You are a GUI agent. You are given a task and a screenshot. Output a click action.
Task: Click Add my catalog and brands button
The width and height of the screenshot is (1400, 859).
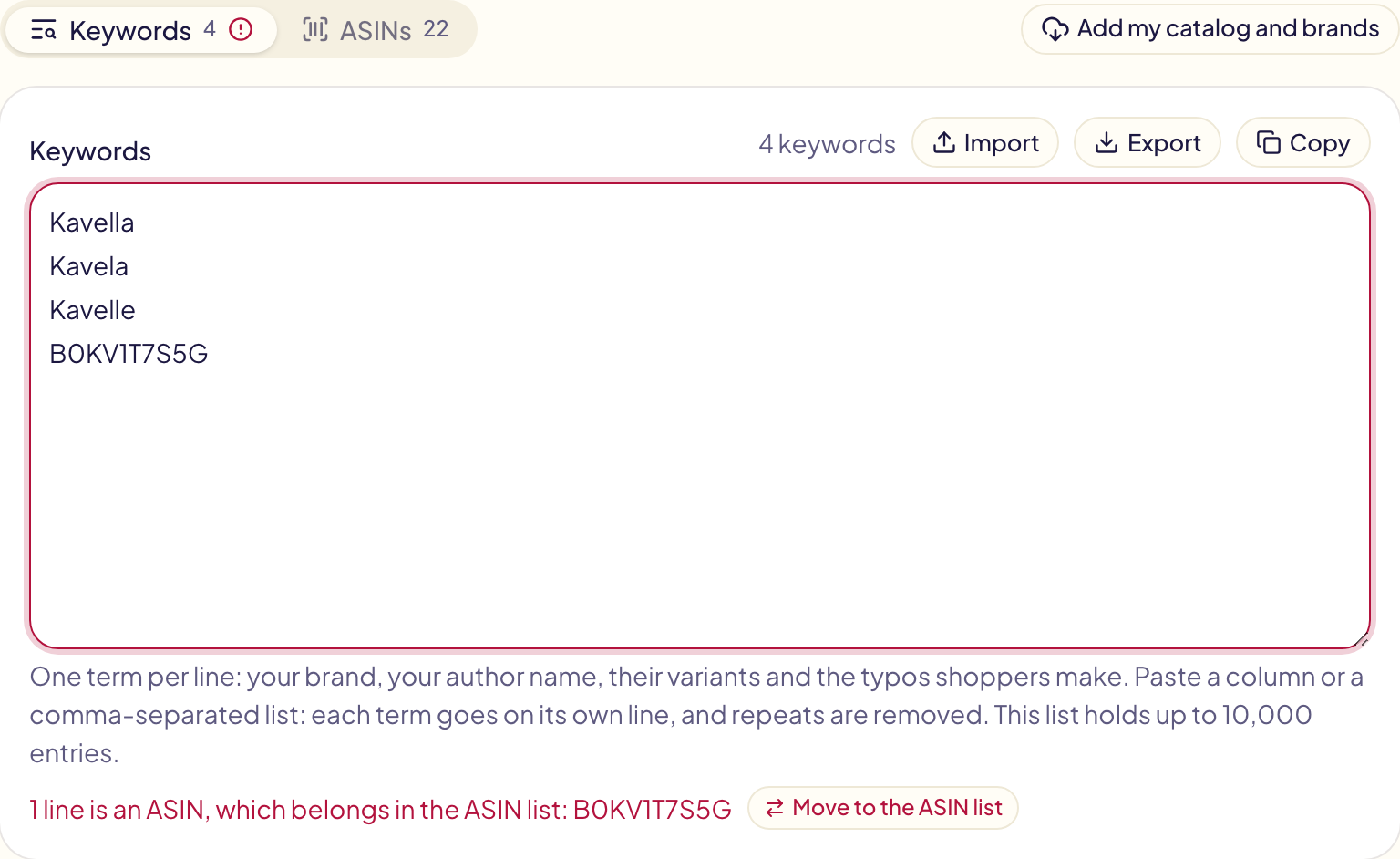[x=1210, y=29]
